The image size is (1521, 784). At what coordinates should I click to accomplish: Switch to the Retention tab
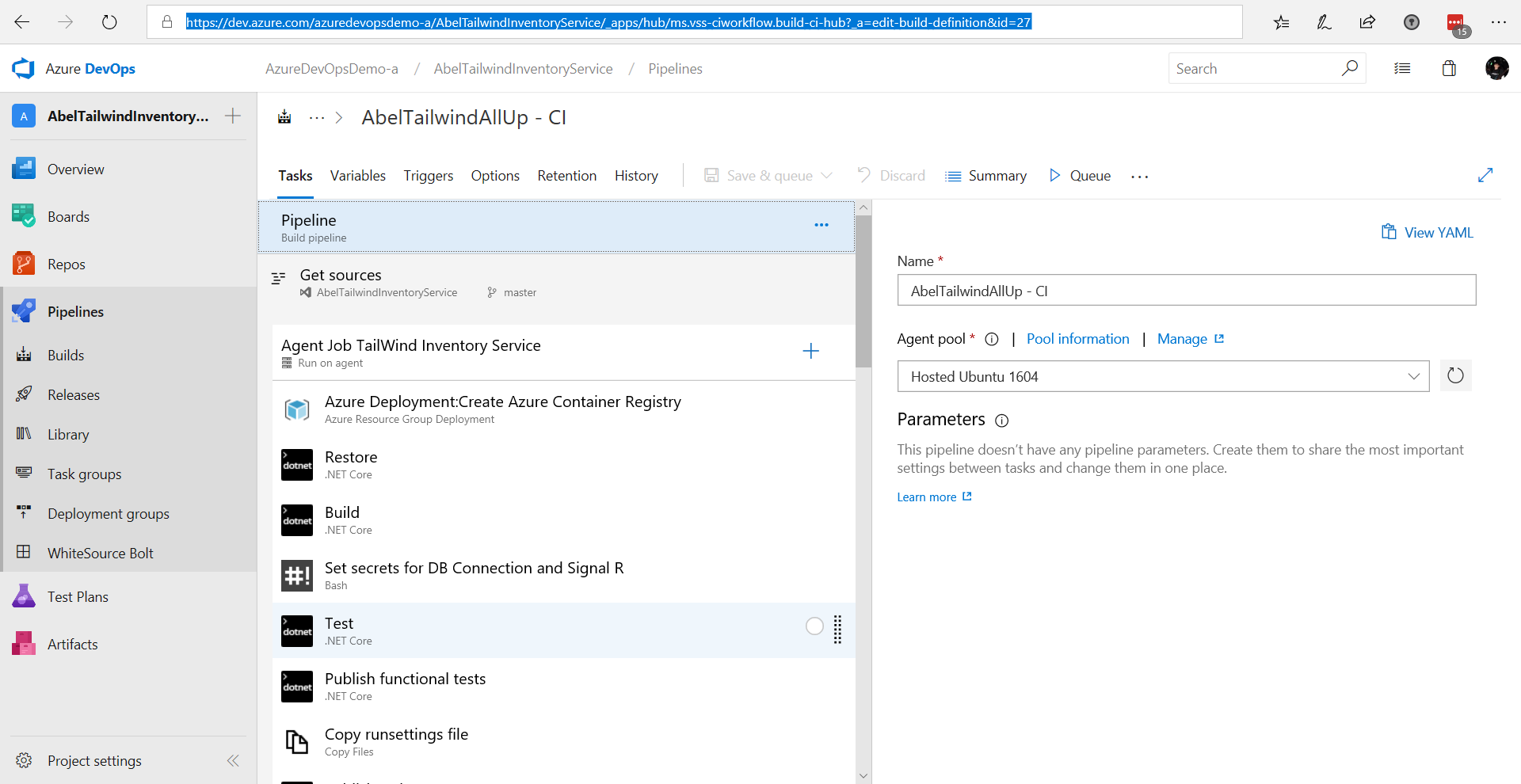(x=567, y=176)
